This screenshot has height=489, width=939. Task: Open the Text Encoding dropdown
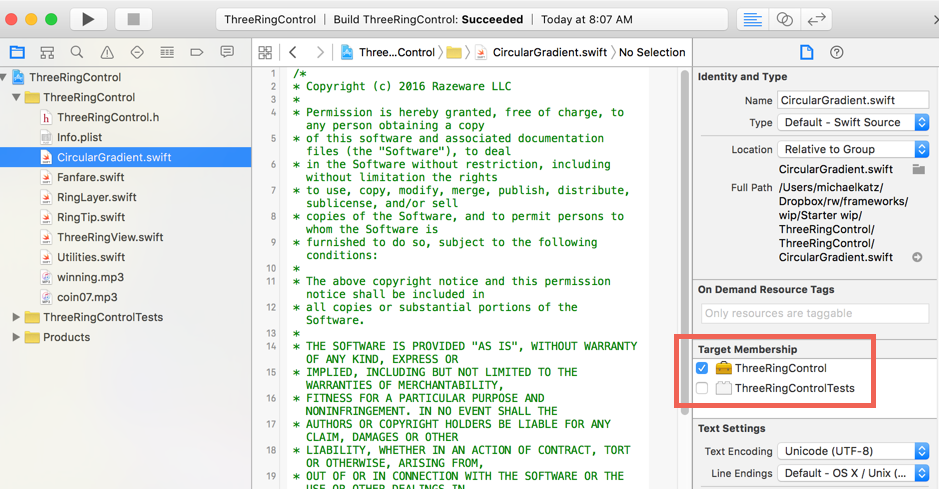(x=853, y=451)
